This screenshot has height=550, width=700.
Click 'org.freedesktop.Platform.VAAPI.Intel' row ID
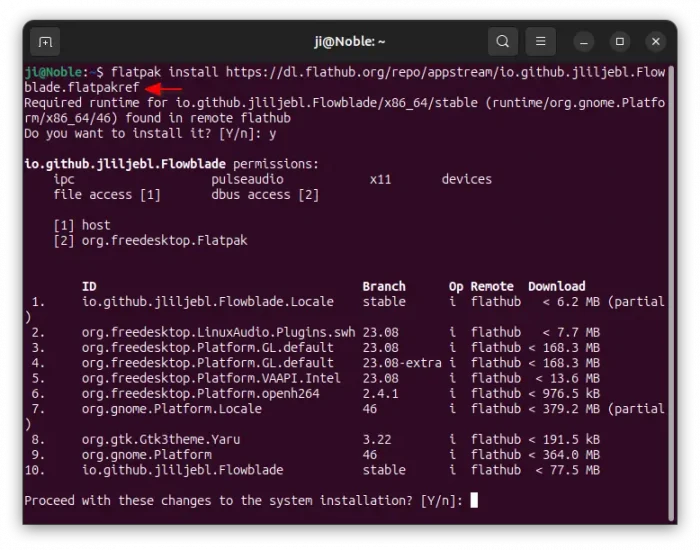pos(211,379)
